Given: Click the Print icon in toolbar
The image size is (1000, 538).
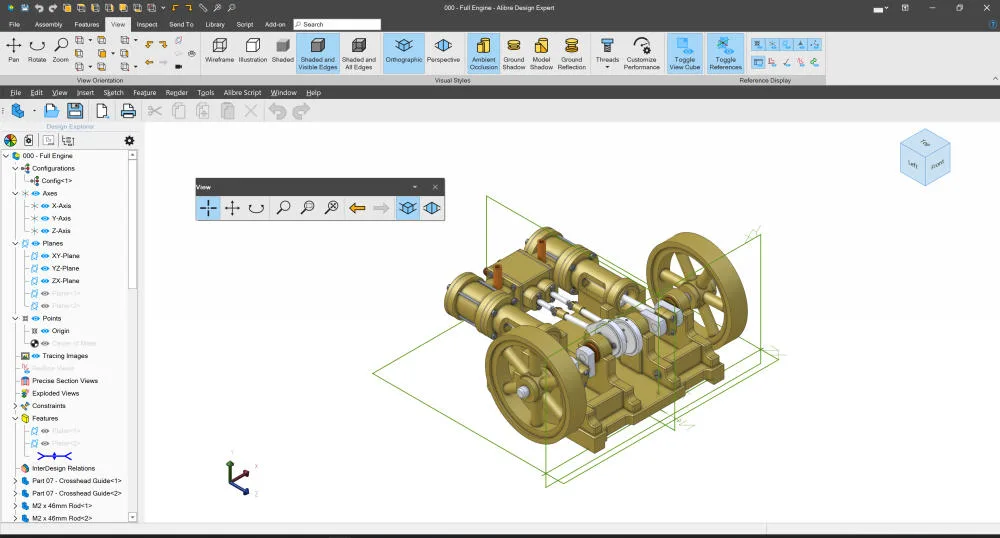Looking at the screenshot, I should (x=128, y=111).
